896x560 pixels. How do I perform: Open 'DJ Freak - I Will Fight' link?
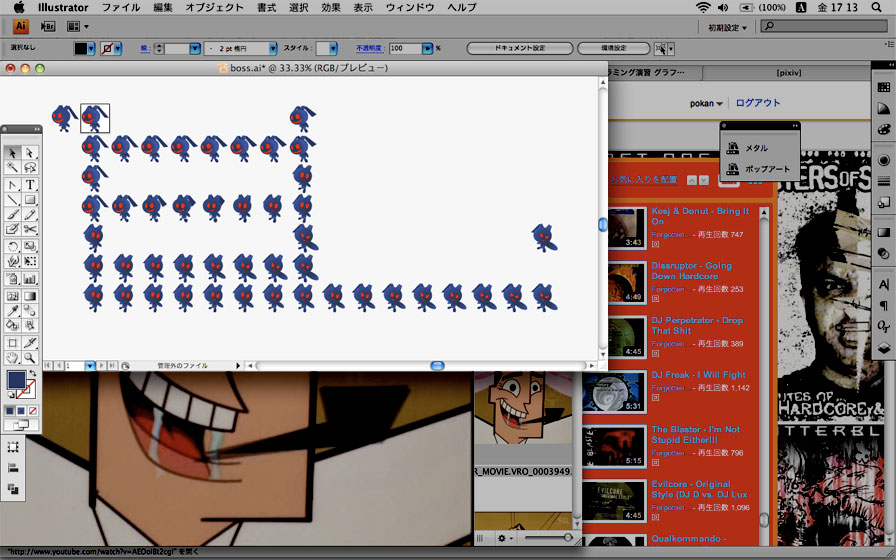(698, 375)
